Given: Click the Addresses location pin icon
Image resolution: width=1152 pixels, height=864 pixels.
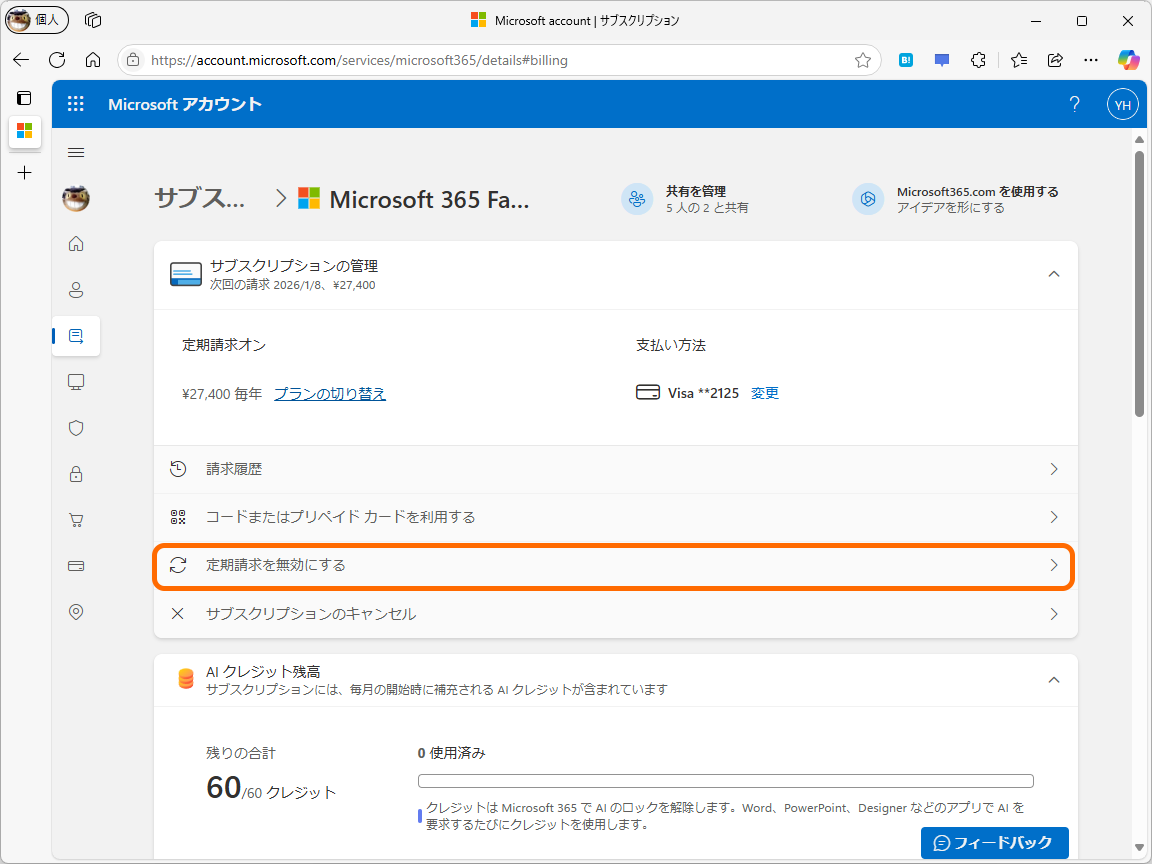Looking at the screenshot, I should point(76,611).
